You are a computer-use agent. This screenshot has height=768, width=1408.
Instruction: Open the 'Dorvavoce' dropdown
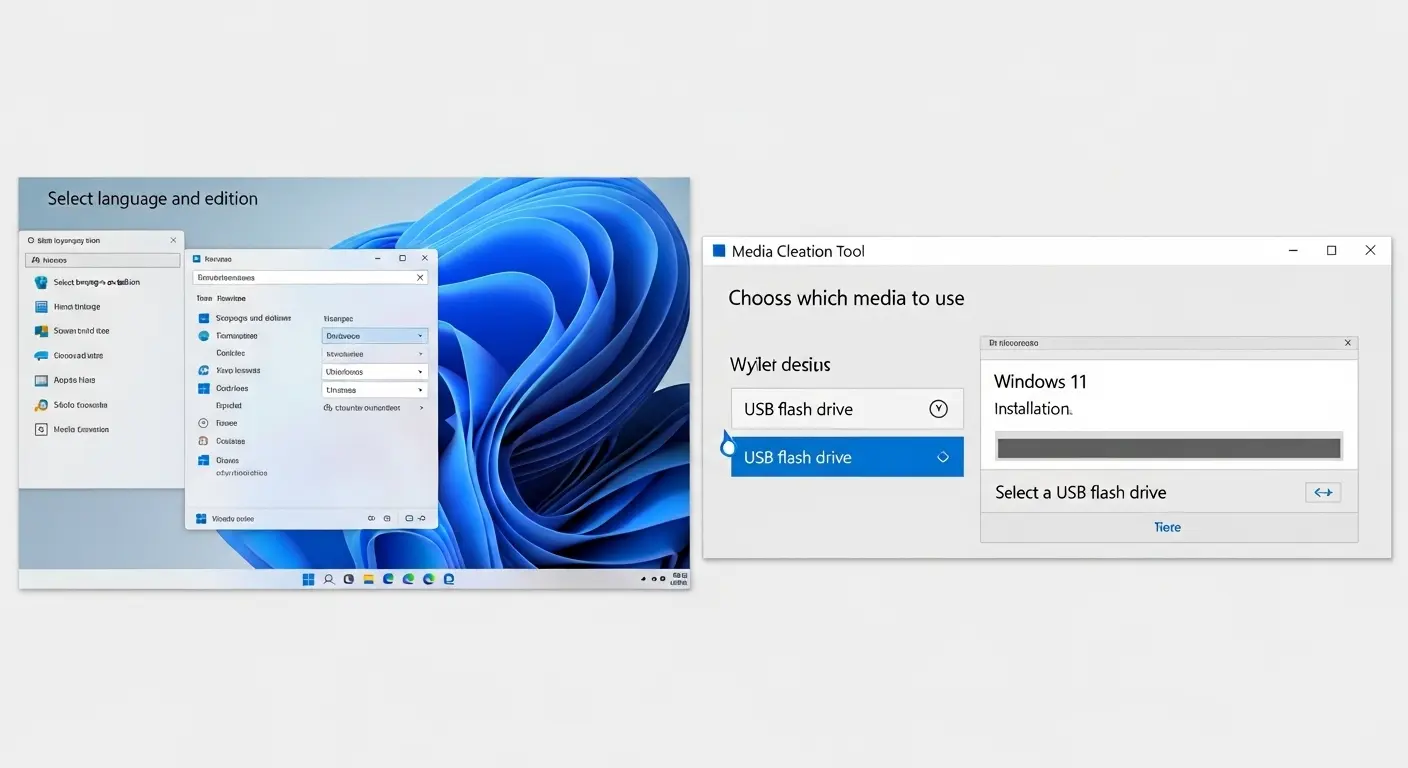[x=375, y=336]
